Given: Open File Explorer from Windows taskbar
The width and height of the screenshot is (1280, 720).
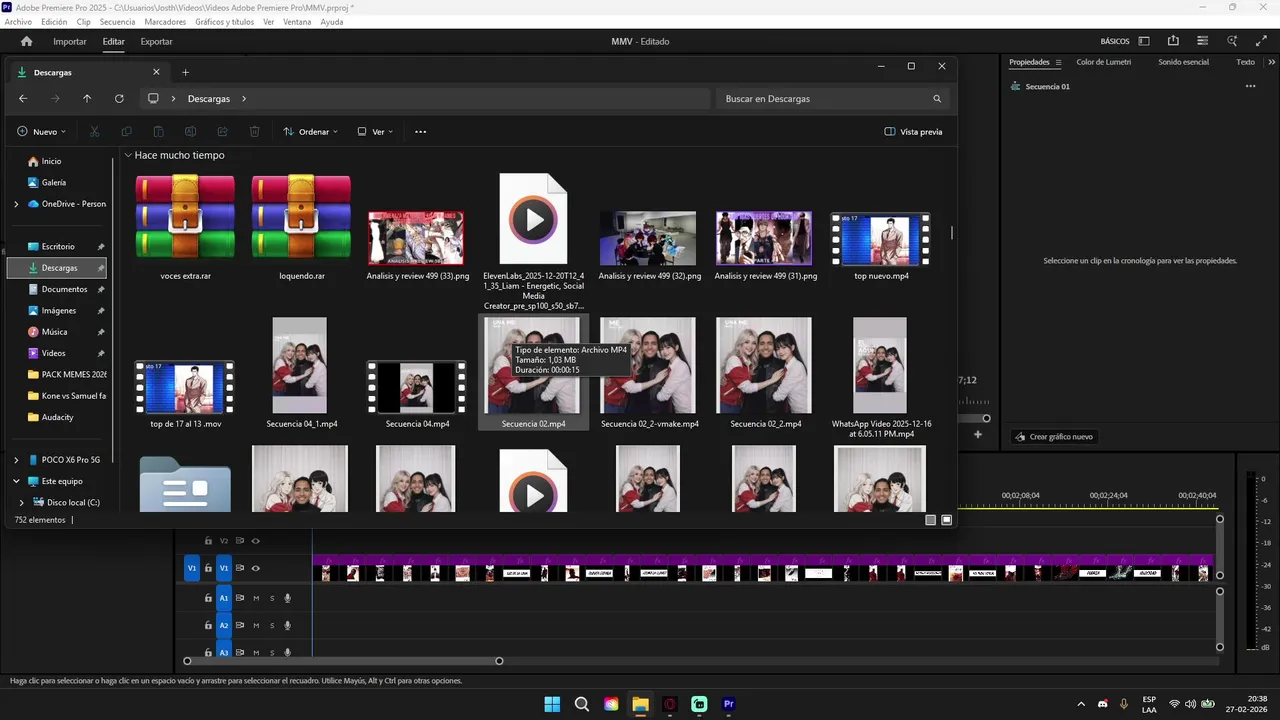Looking at the screenshot, I should point(640,704).
